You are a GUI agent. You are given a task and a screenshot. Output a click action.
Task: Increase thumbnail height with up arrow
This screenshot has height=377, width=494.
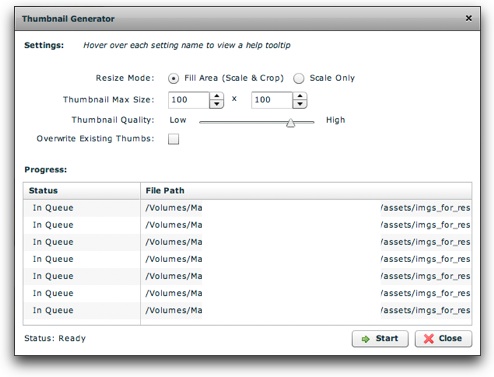tap(300, 96)
